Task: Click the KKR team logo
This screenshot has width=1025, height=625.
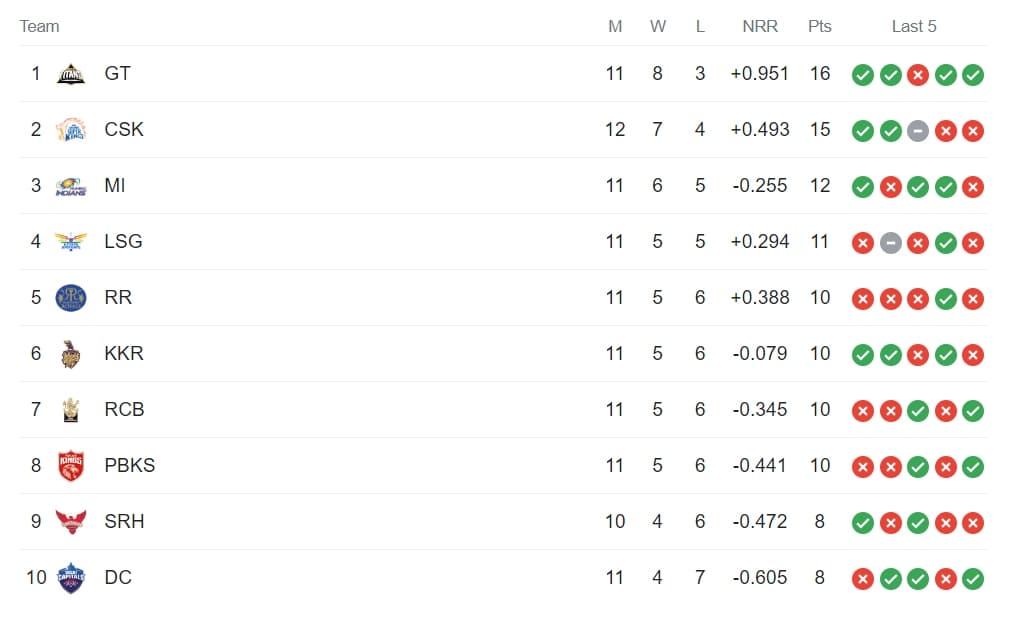Action: 71,354
